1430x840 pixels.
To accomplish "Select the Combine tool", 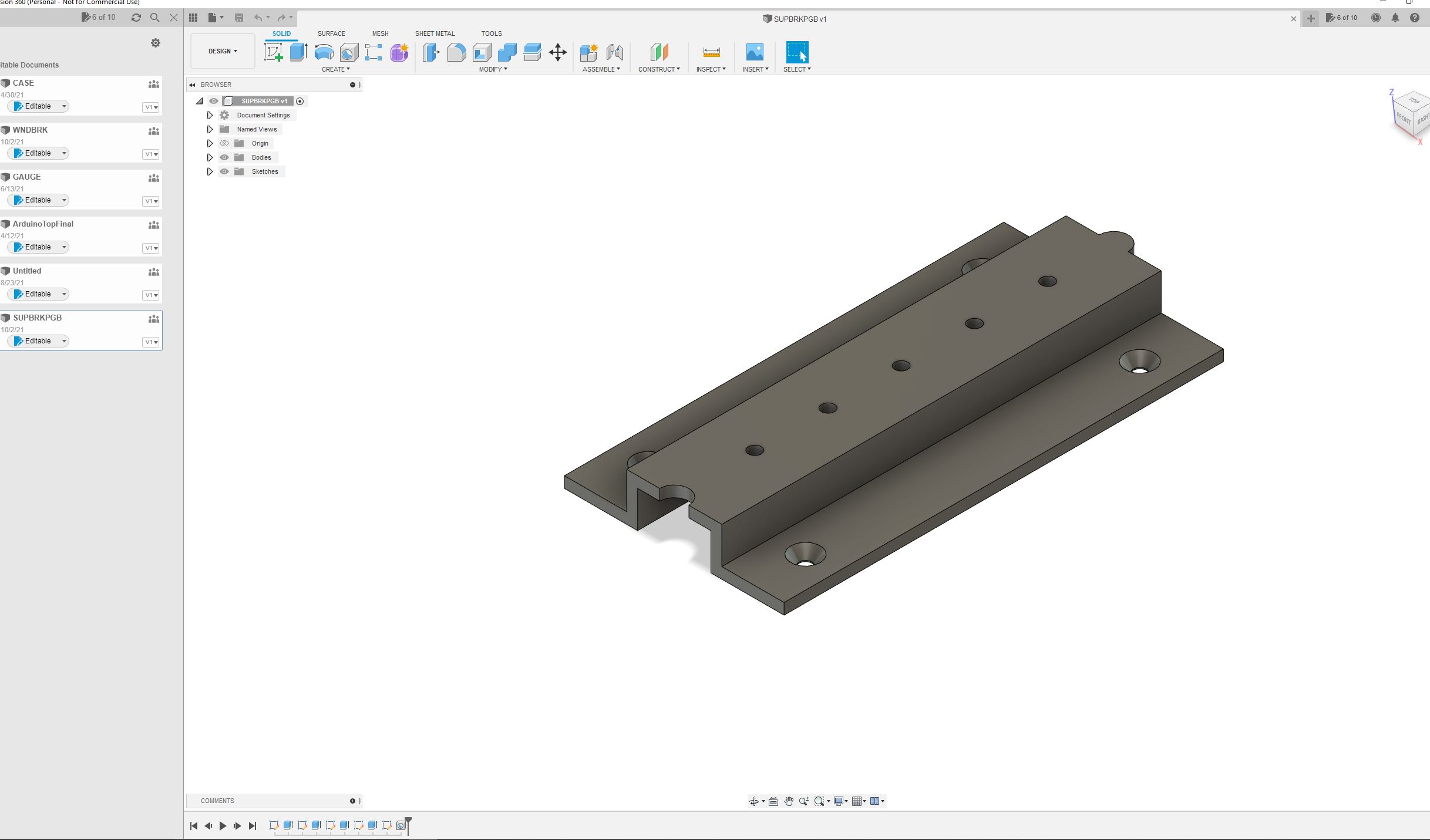I will [507, 52].
